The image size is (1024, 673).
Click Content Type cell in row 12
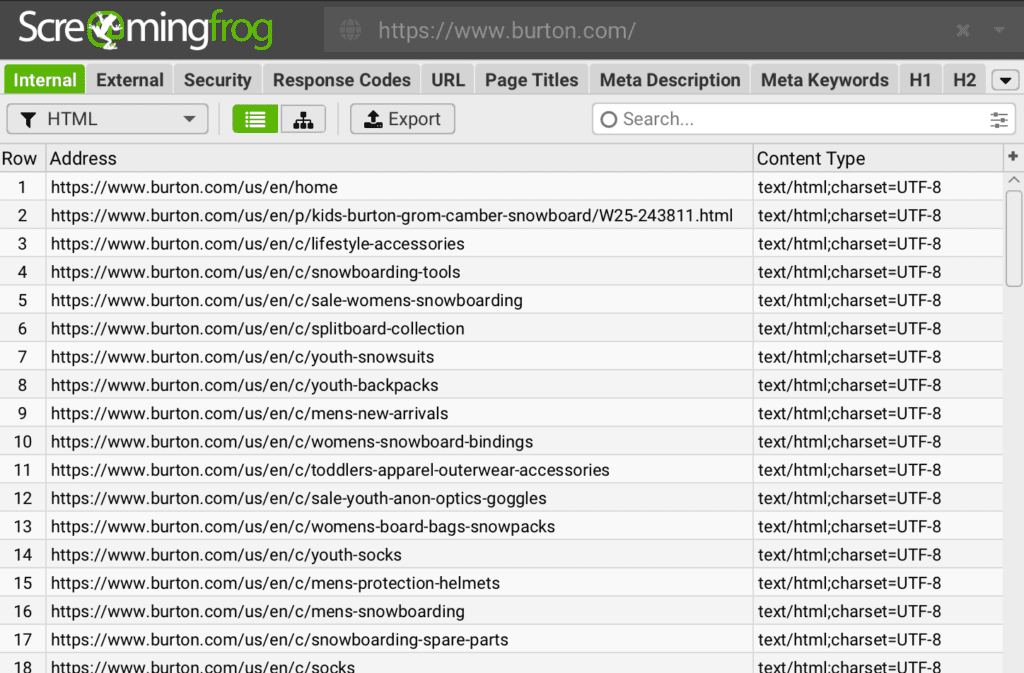[x=878, y=498]
